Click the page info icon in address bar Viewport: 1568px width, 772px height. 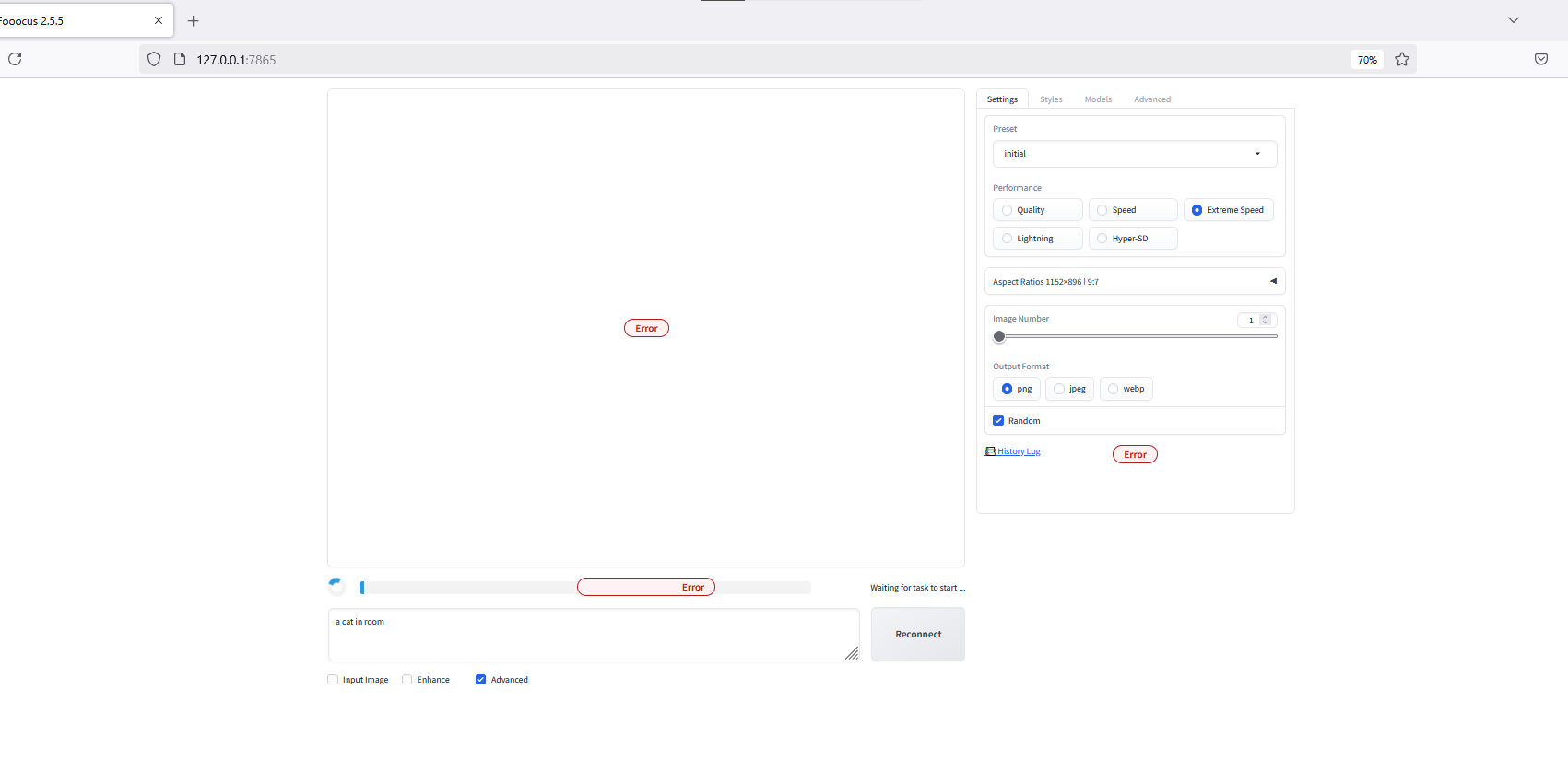click(180, 59)
